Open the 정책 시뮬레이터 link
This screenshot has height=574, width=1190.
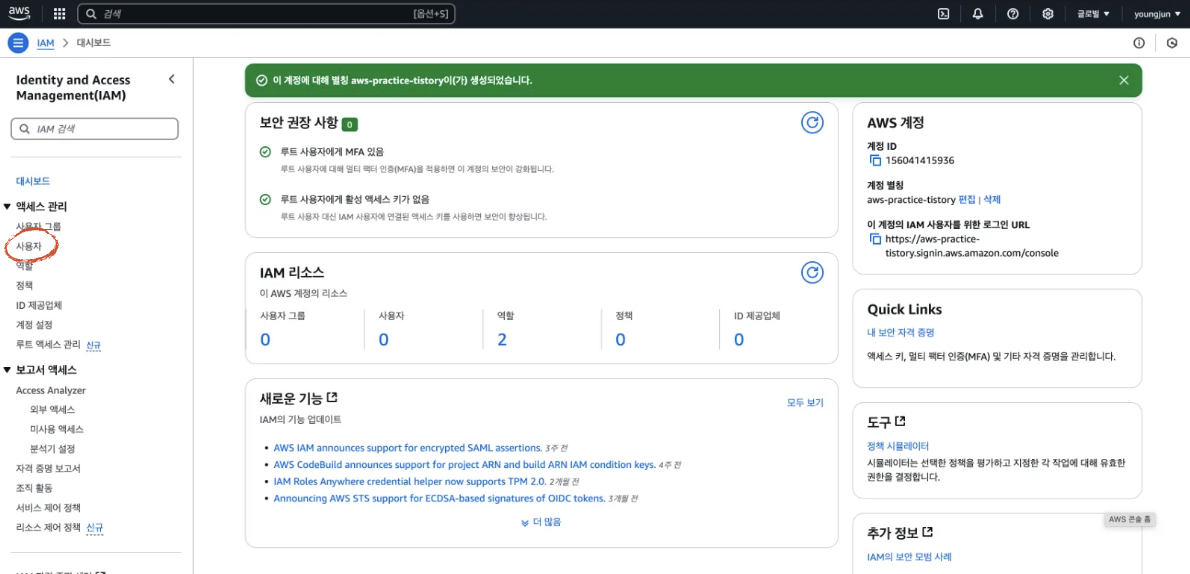coord(898,446)
